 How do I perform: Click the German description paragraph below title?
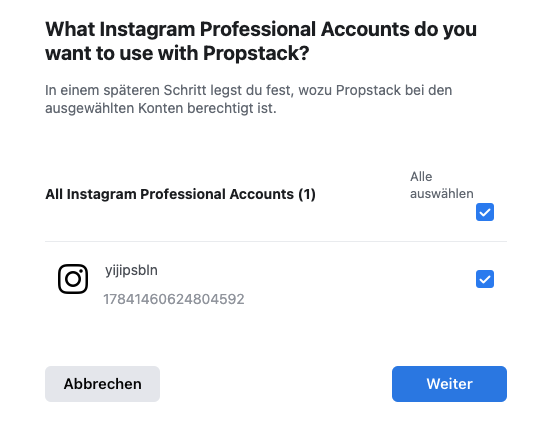[x=249, y=99]
